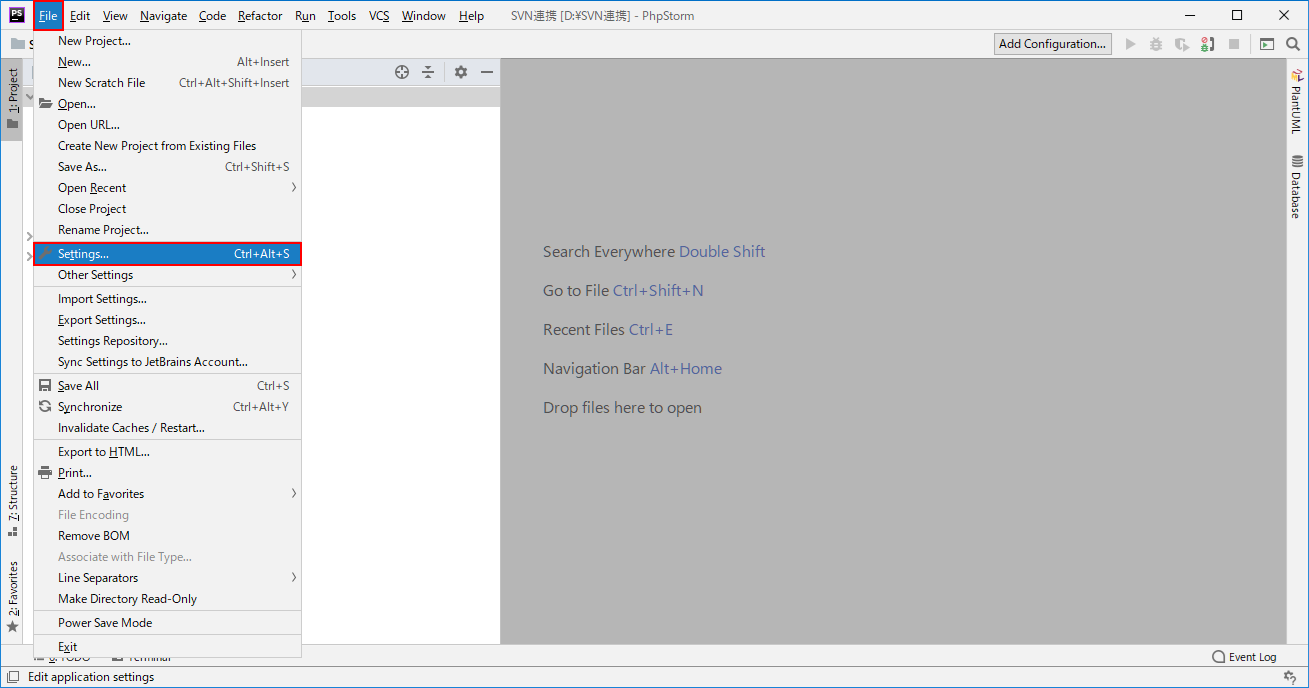The width and height of the screenshot is (1309, 688).
Task: Select Open URL... menu entry
Action: 167,125
